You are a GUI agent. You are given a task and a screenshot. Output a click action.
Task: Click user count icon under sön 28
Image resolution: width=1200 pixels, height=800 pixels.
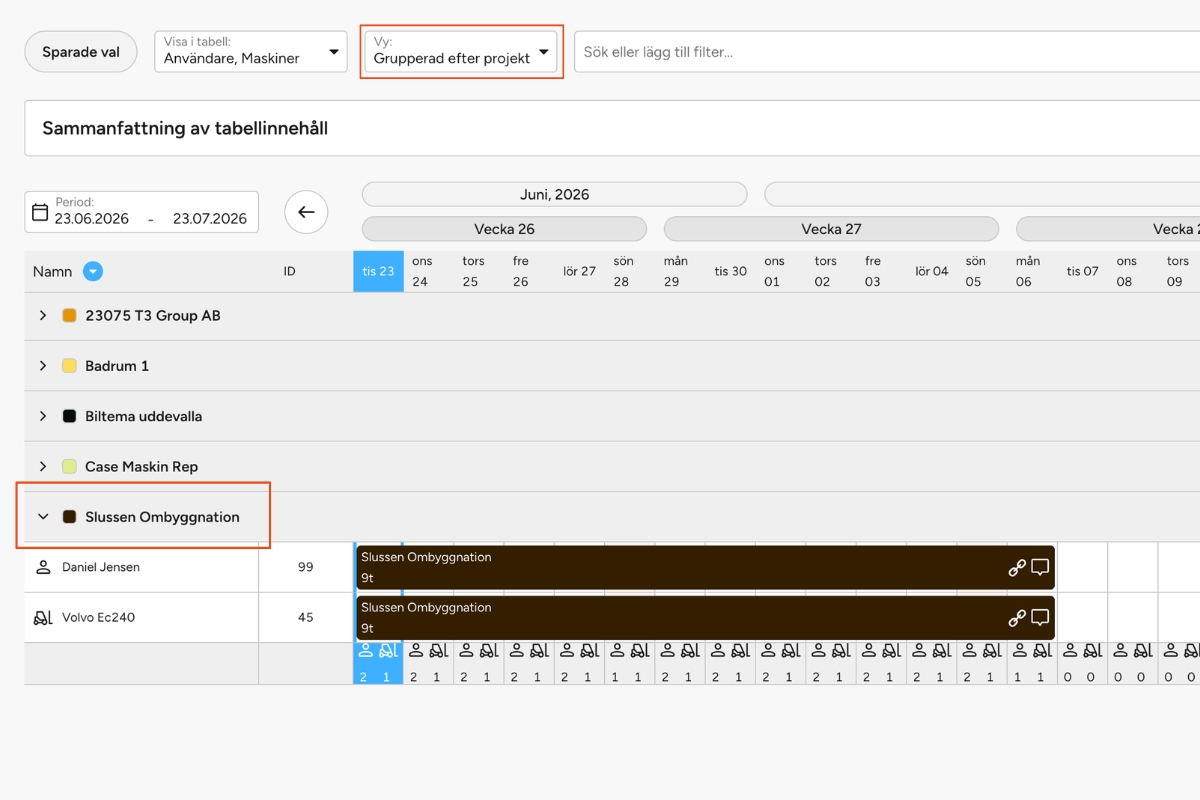(616, 650)
